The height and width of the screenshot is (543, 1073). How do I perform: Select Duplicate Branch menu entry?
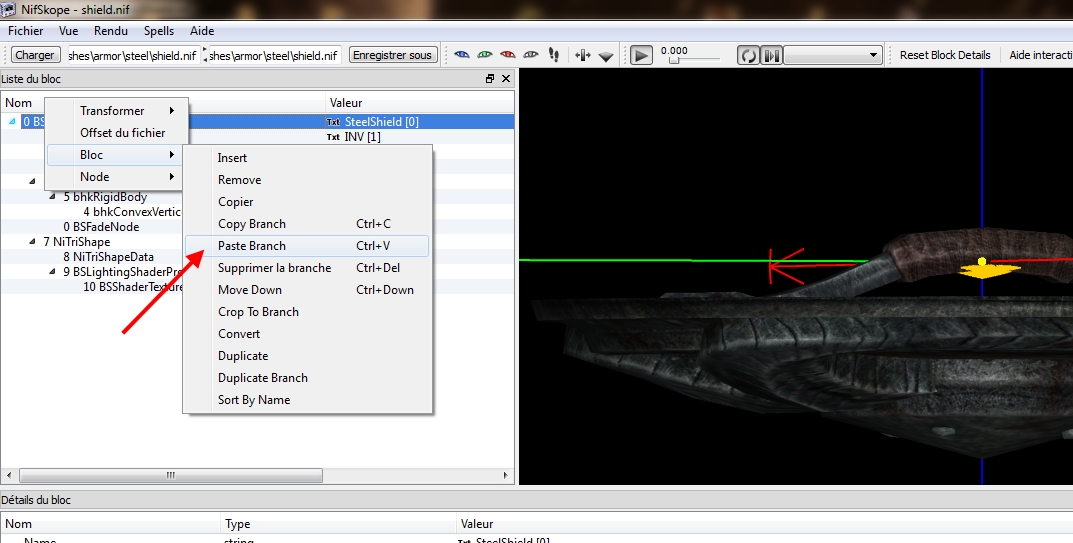307,377
